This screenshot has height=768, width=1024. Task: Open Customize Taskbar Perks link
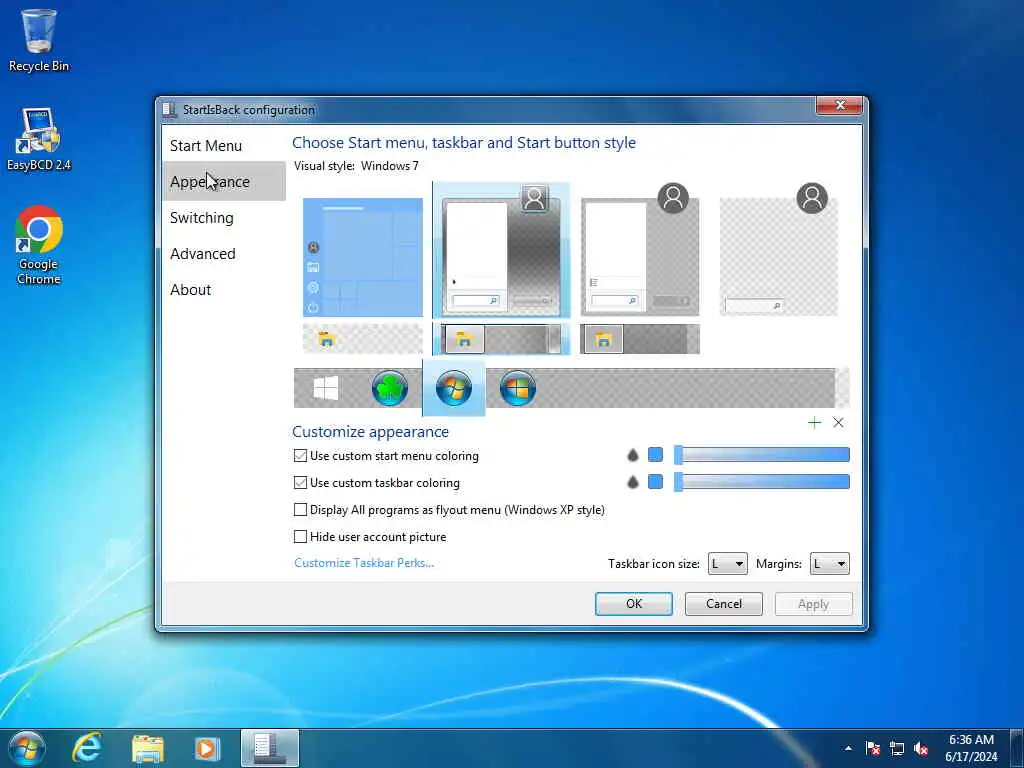click(364, 563)
